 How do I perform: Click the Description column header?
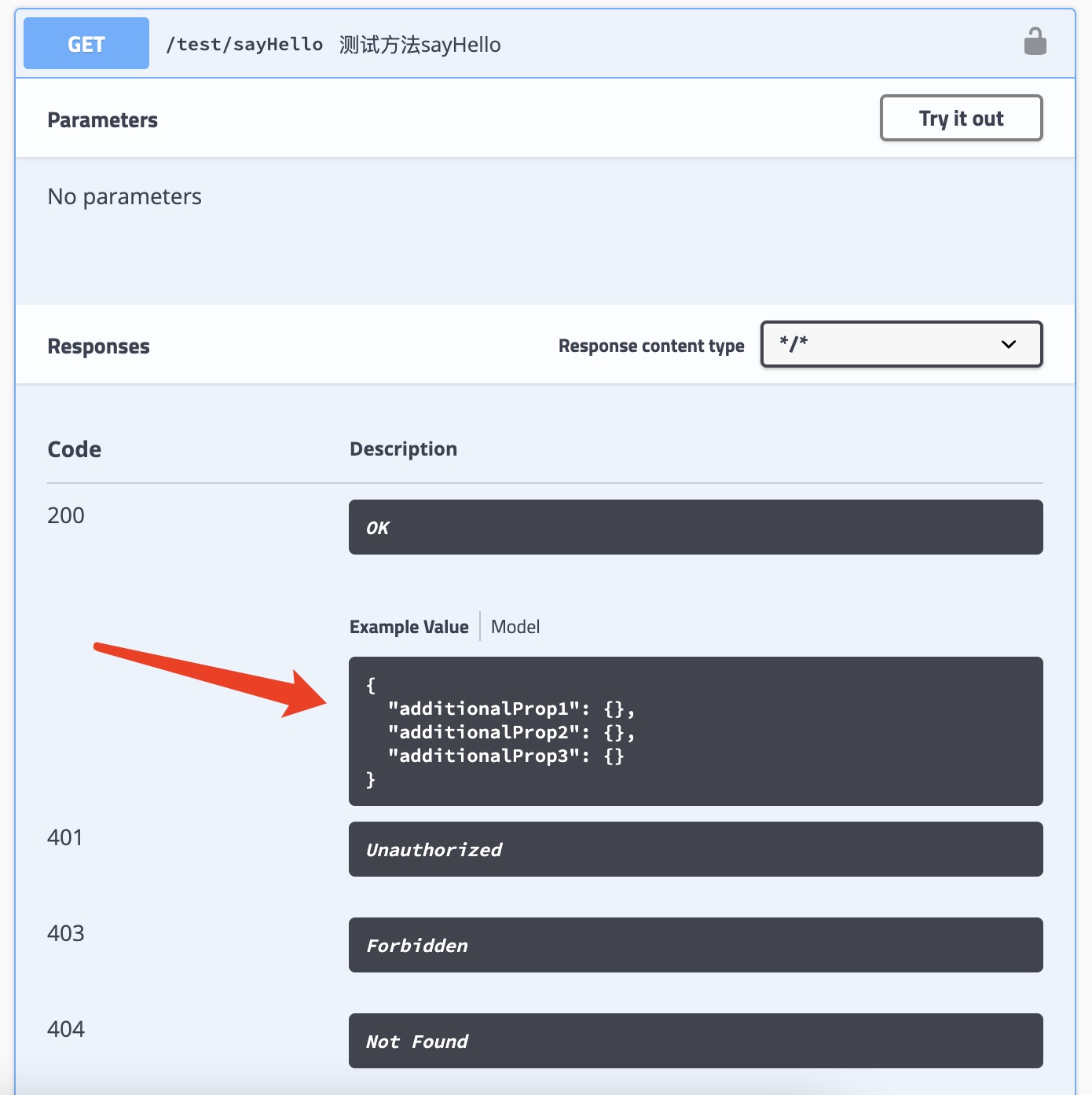[403, 449]
